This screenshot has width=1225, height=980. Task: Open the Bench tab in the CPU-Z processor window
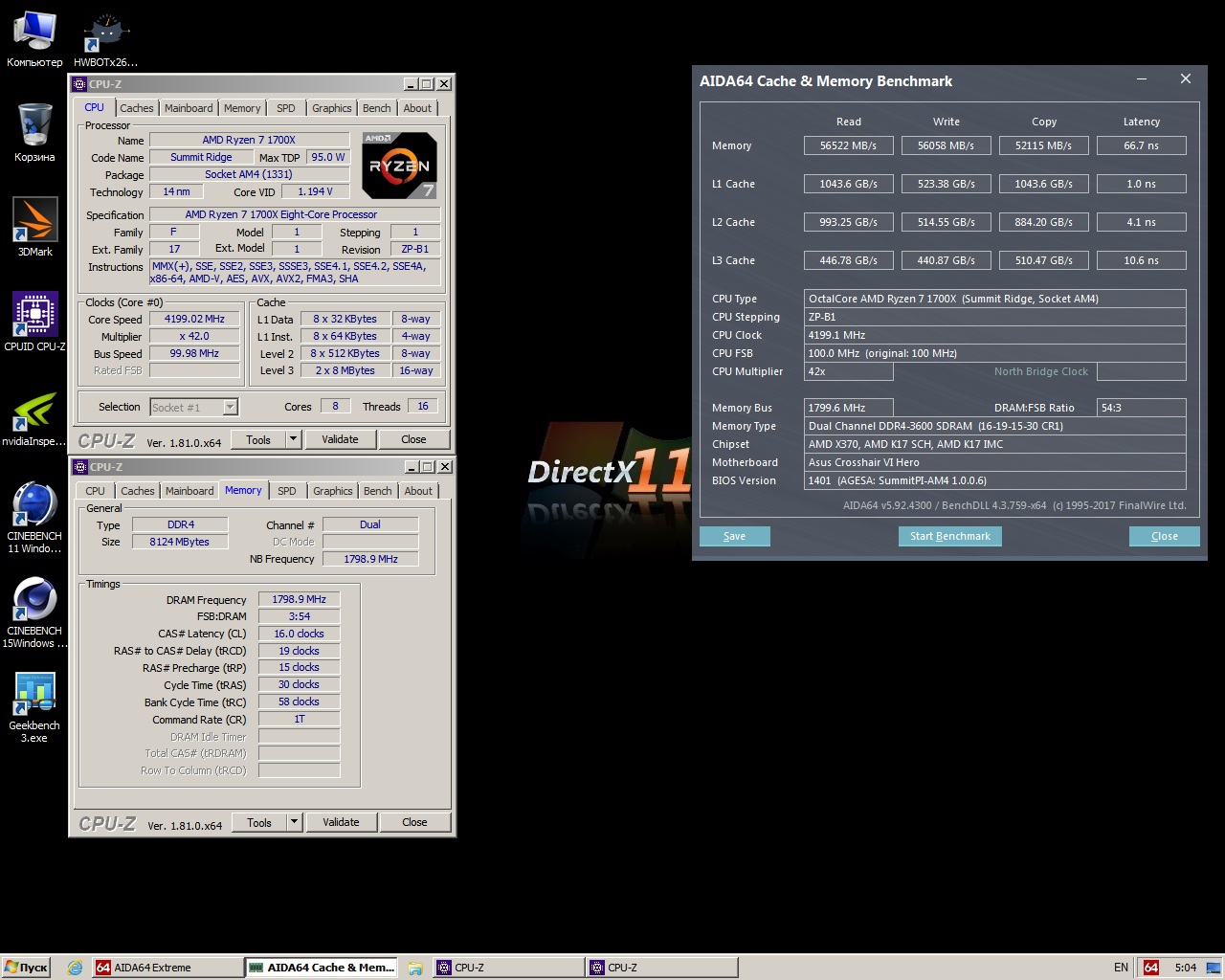376,108
